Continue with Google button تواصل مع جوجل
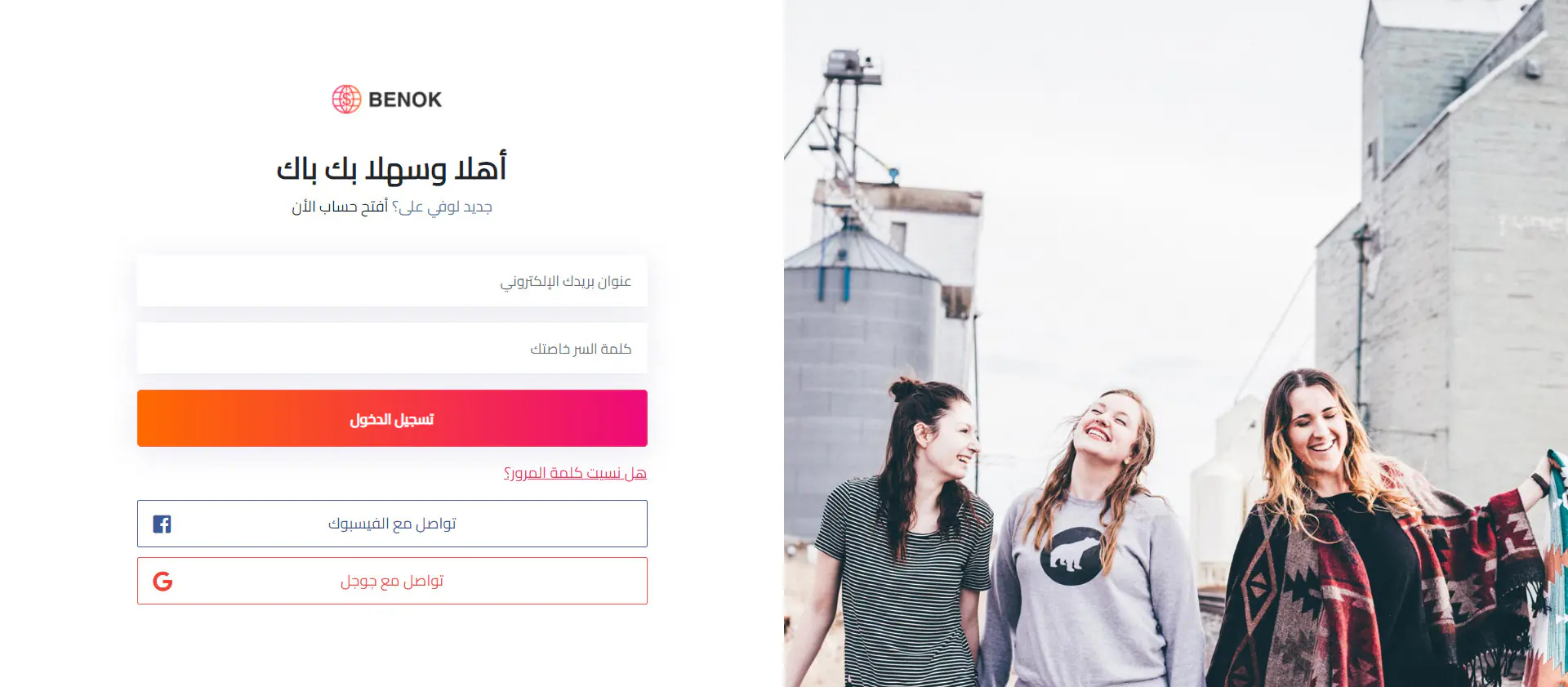 point(392,581)
